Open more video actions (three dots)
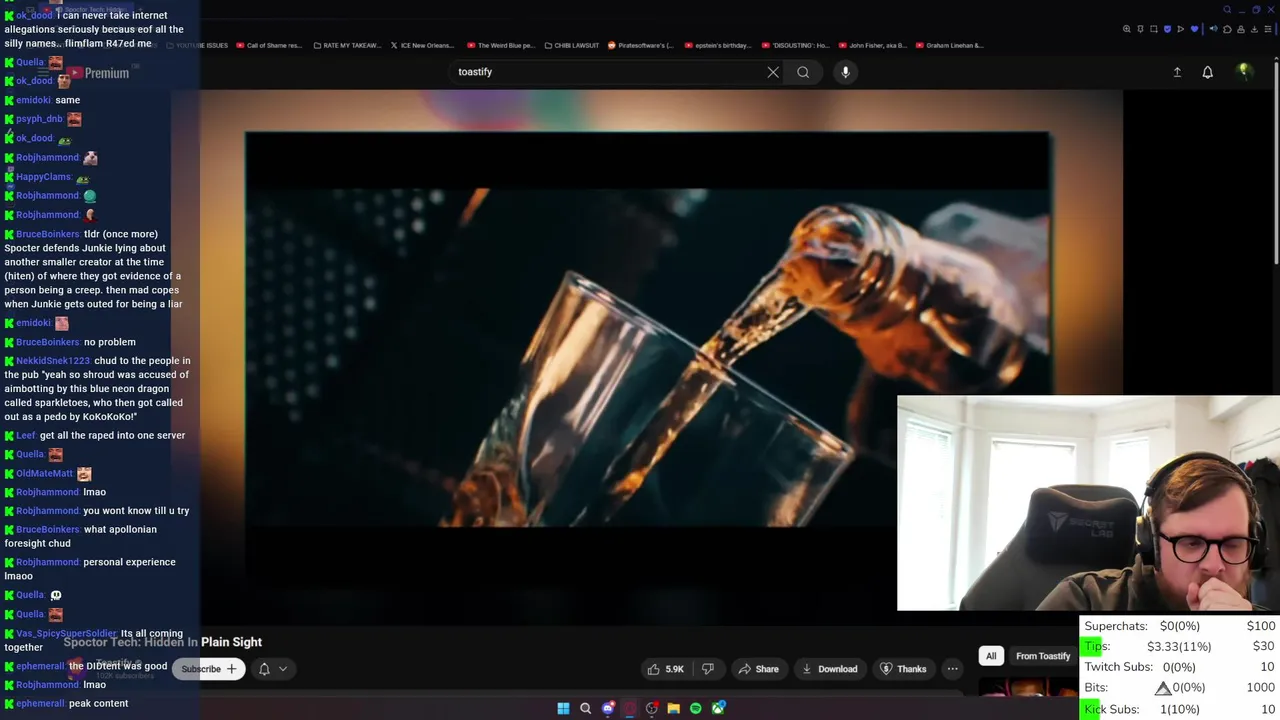The height and width of the screenshot is (720, 1280). pos(953,669)
